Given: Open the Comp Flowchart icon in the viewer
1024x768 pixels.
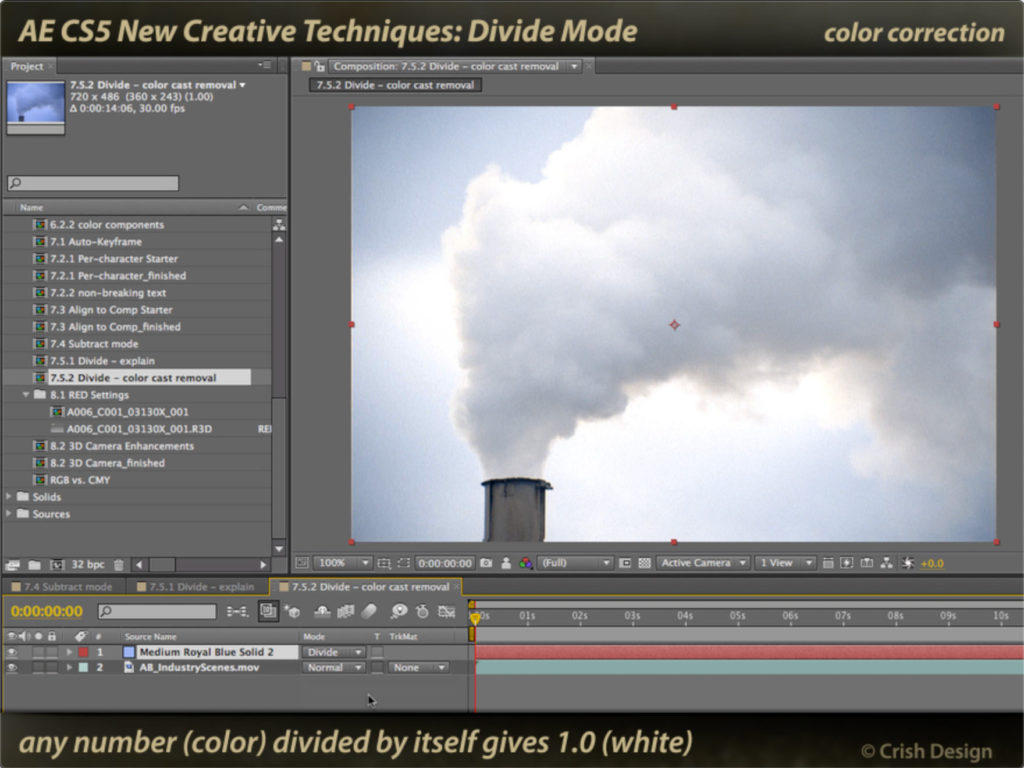Looking at the screenshot, I should [x=886, y=563].
